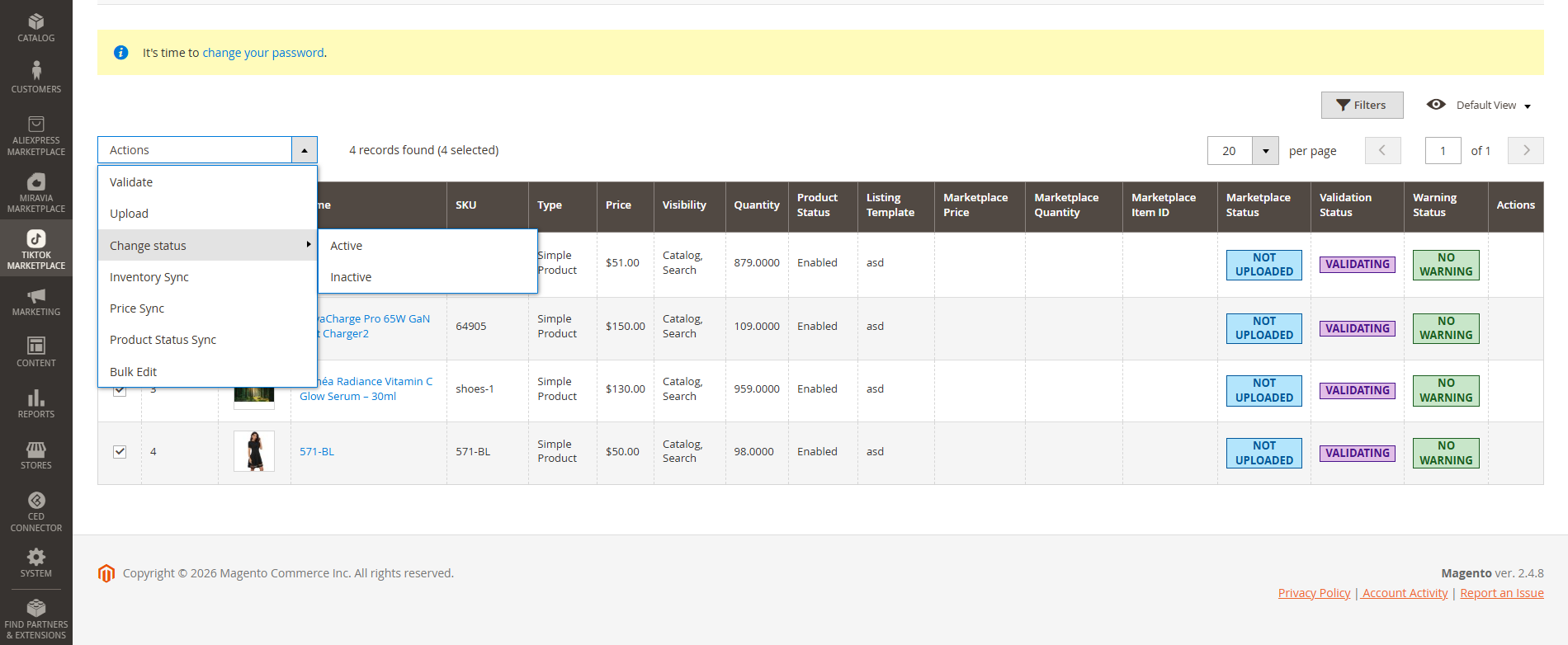
Task: Choose Bulk Edit action
Action: [134, 372]
